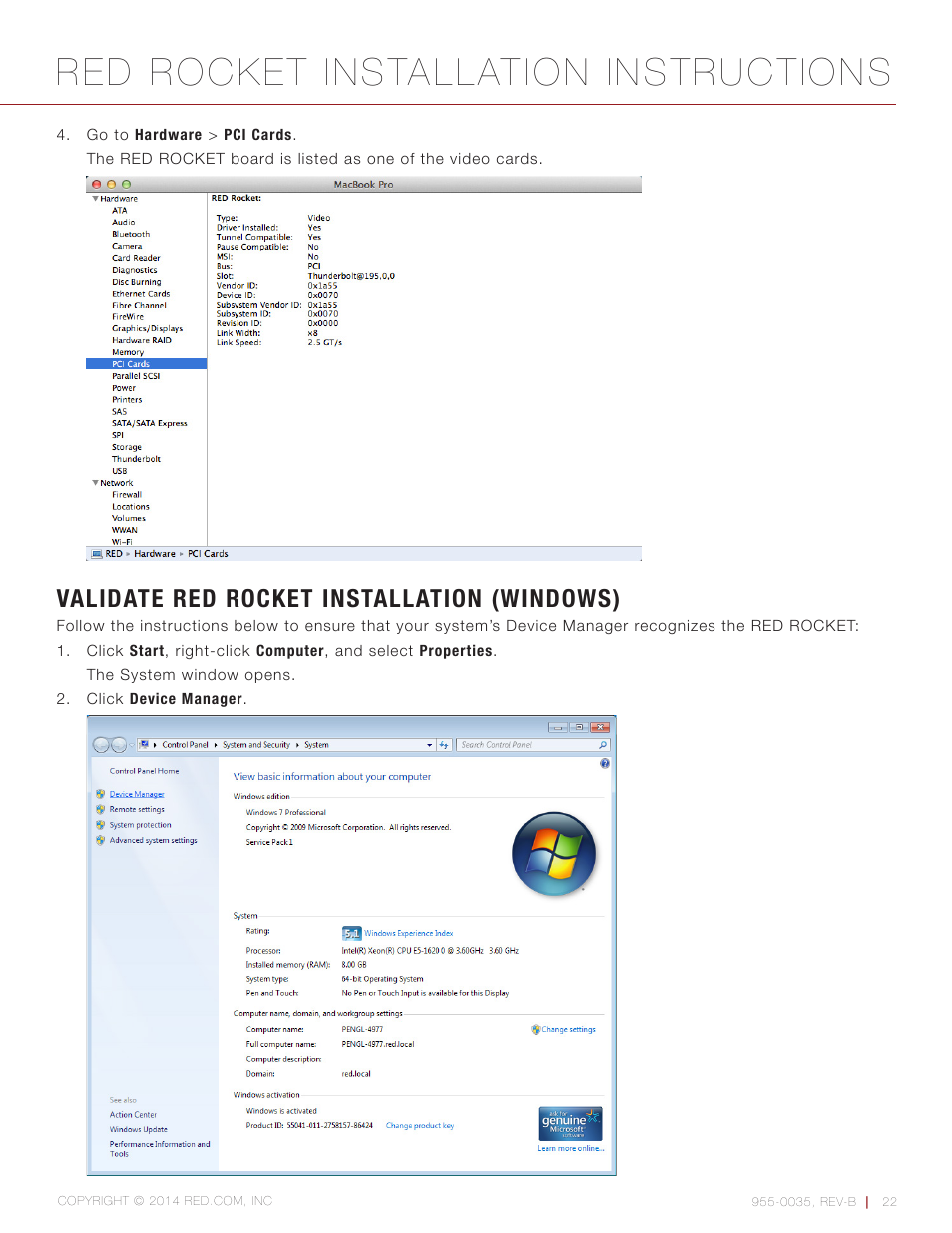Open Action Center link
The image size is (952, 1233).
pos(133,1115)
